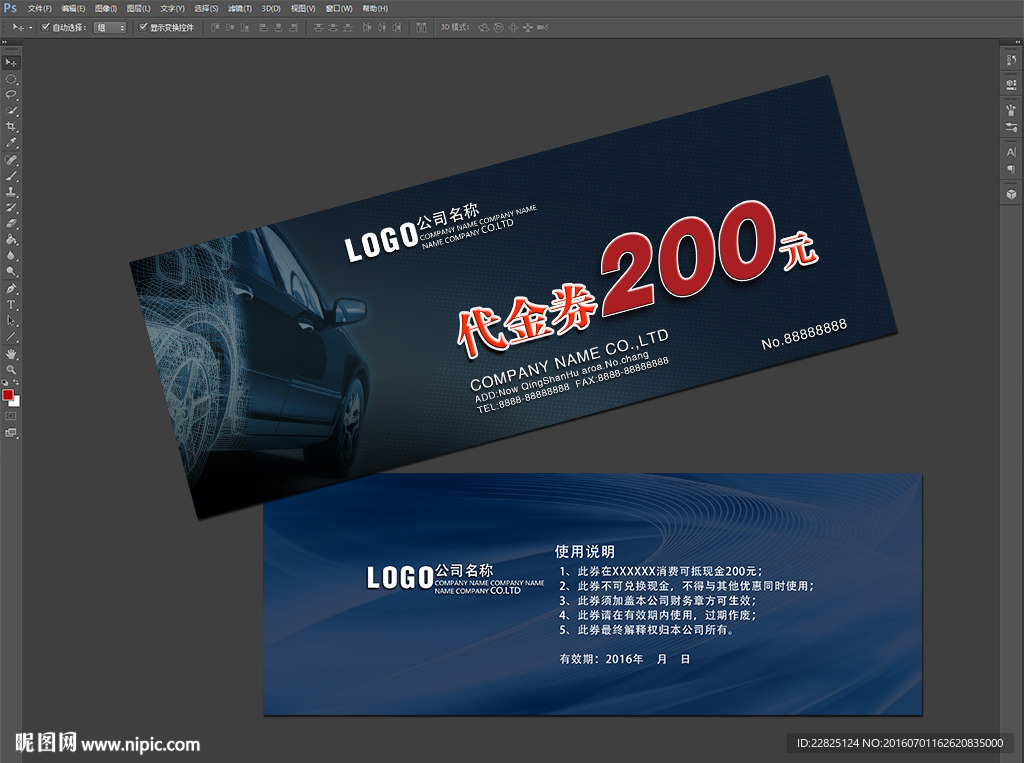Click the Auto-Align Layers icon in options bar
1024x763 pixels.
tap(421, 27)
